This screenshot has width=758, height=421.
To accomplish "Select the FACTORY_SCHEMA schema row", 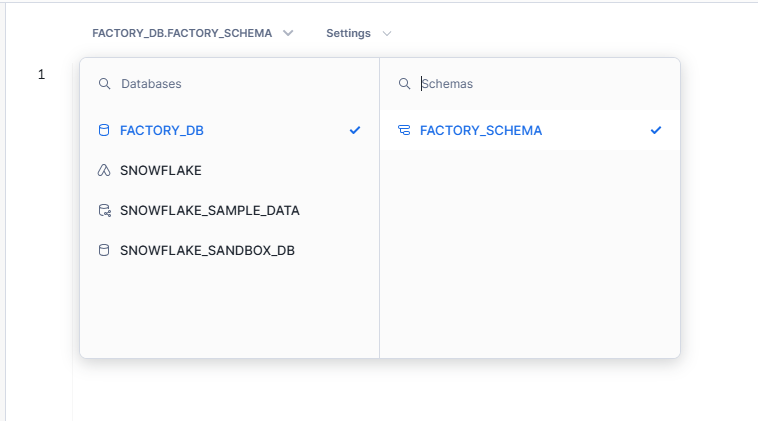I will pyautogui.click(x=530, y=130).
